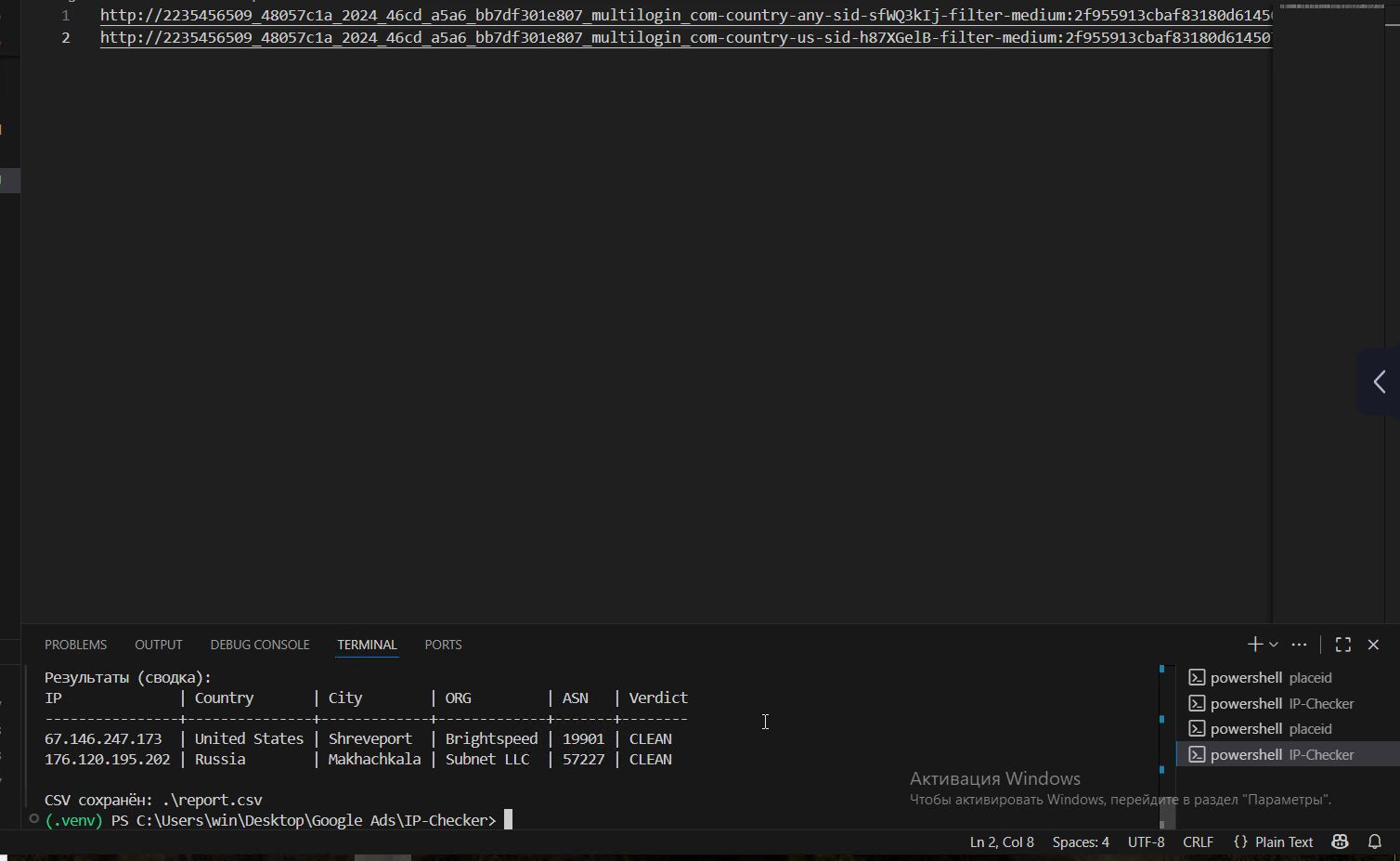Expand the collapsed side panel chevron arrow
The image size is (1400, 861).
1380,382
